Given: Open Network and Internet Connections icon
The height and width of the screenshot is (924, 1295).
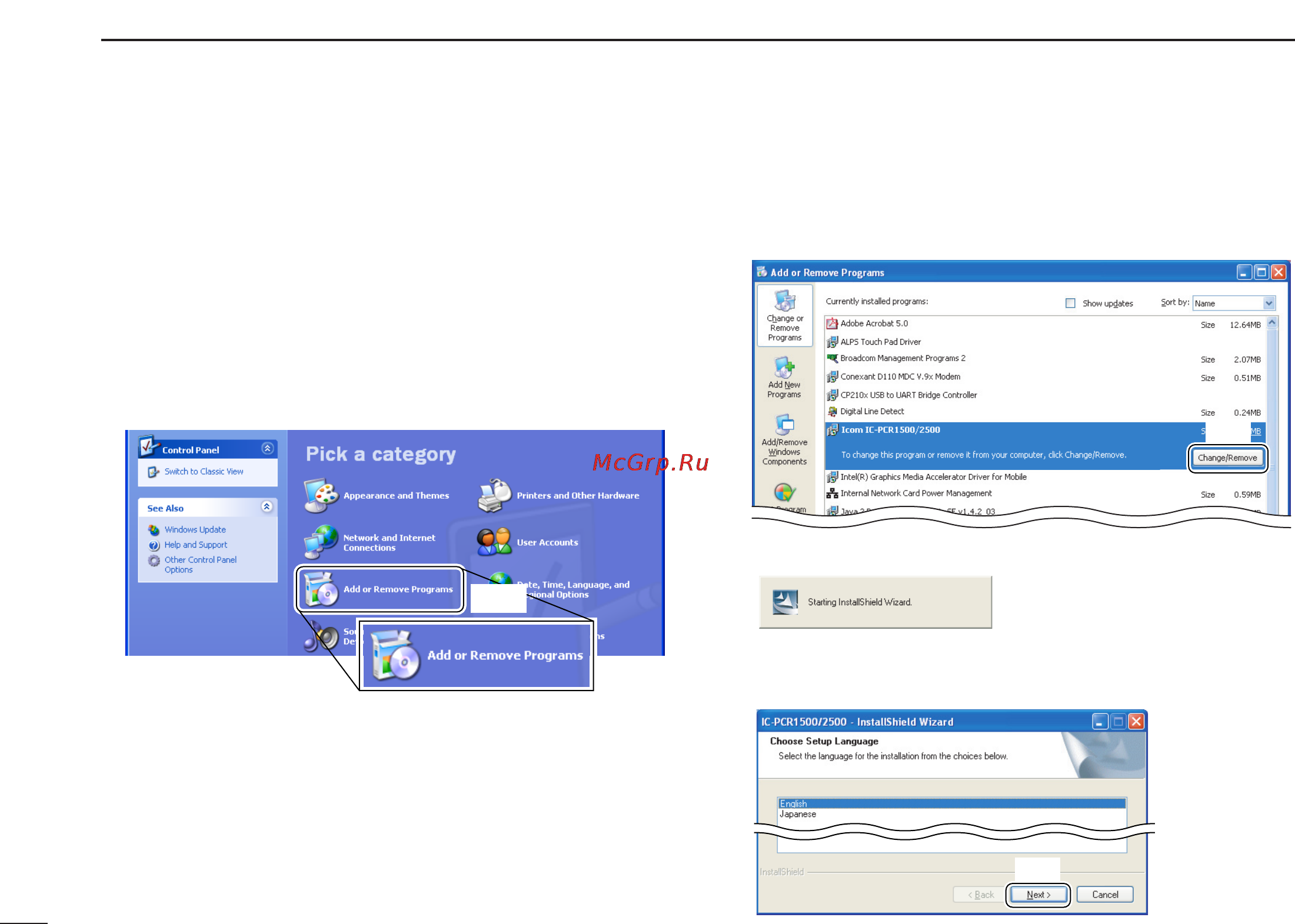Looking at the screenshot, I should pyautogui.click(x=321, y=542).
